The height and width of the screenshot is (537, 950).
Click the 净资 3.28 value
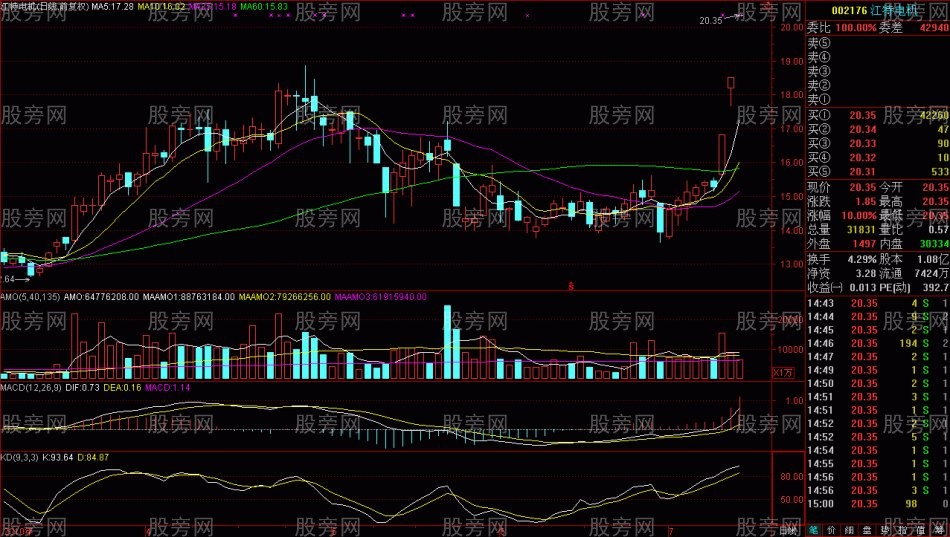[x=866, y=273]
